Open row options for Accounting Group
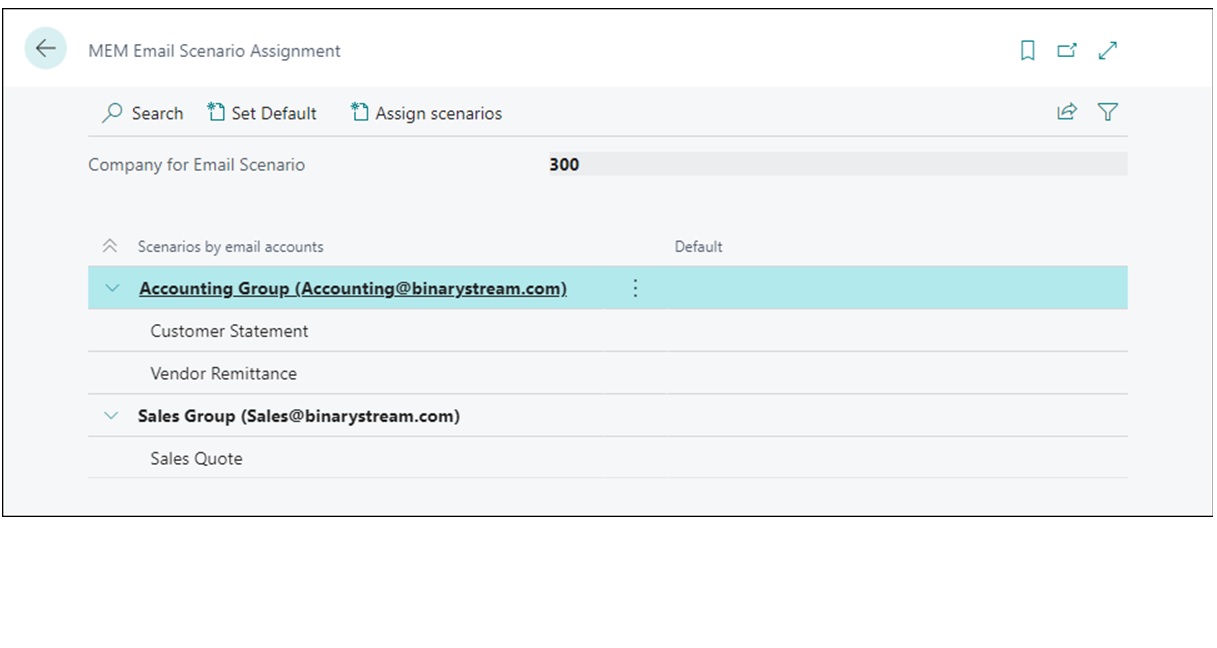The image size is (1217, 648). click(x=635, y=289)
